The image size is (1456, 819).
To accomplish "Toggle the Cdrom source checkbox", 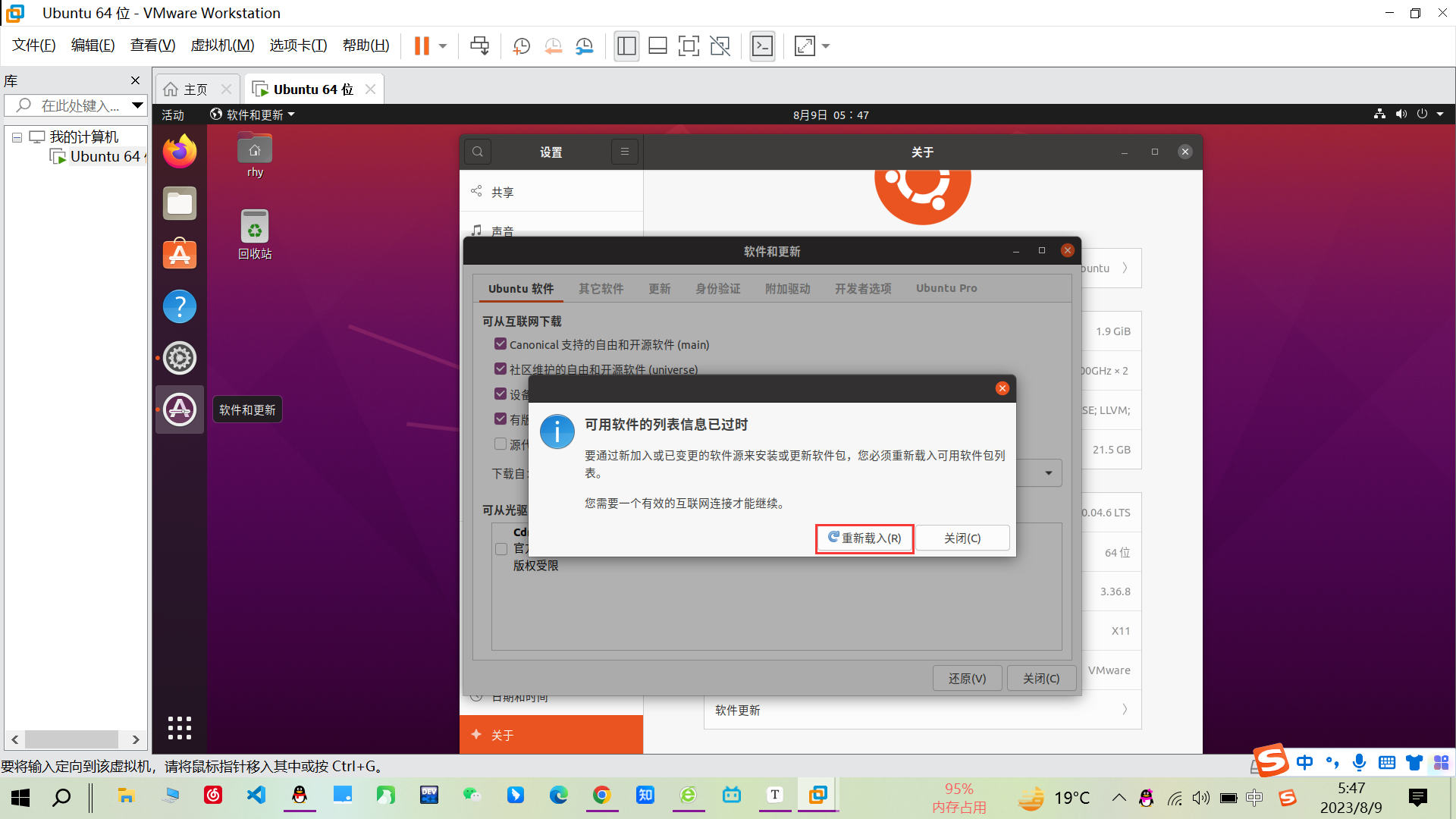I will [501, 548].
